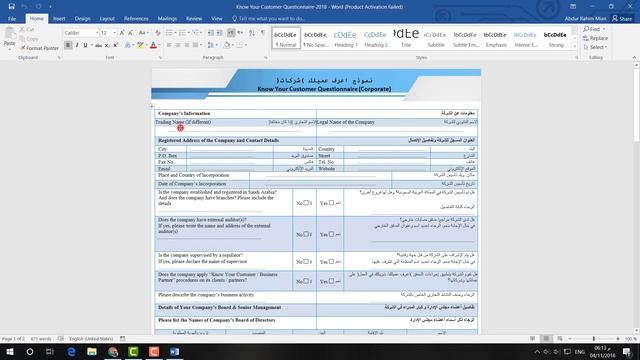
Task: Apply strikethrough to text
Action: tap(98, 45)
